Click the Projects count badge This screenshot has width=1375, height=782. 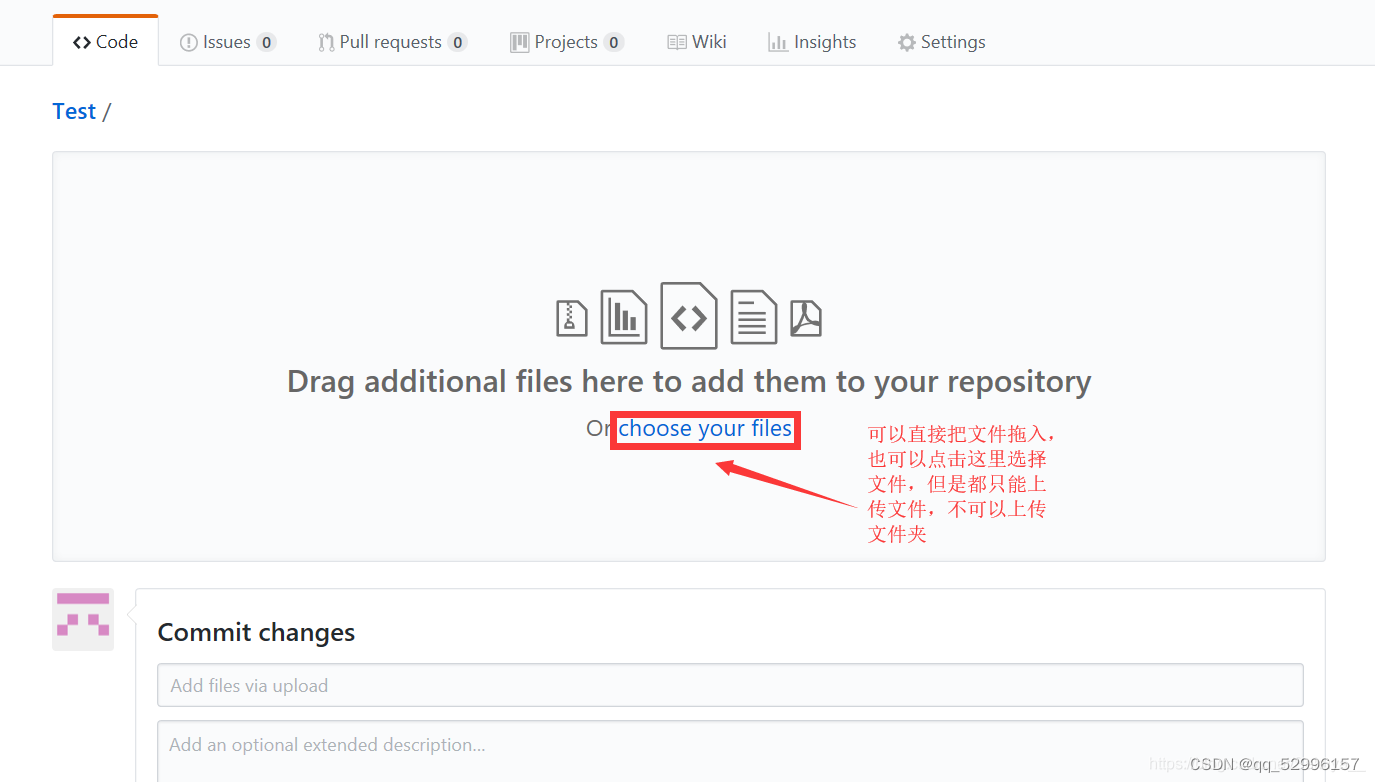pos(614,42)
